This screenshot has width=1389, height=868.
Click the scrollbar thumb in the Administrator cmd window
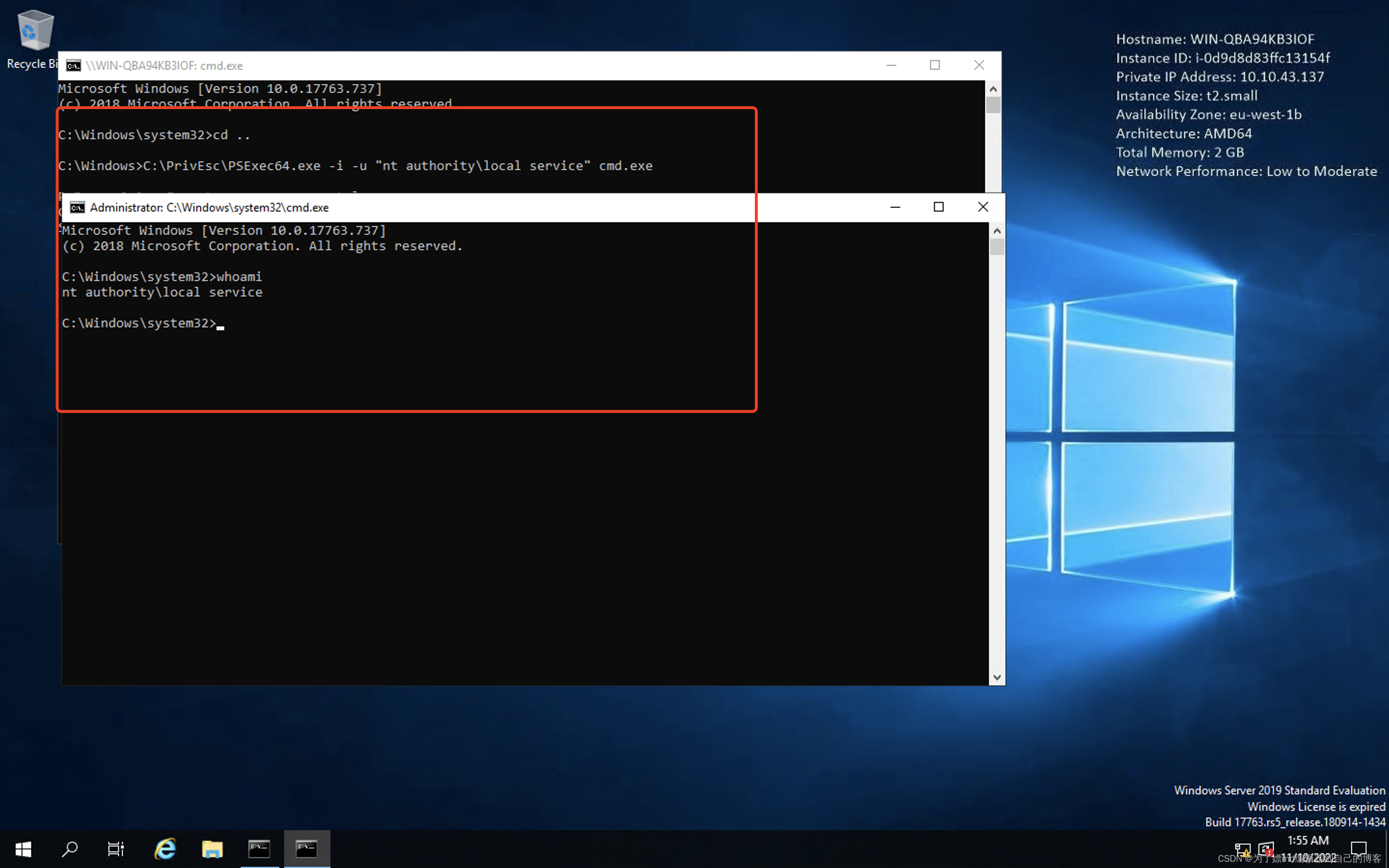click(997, 247)
